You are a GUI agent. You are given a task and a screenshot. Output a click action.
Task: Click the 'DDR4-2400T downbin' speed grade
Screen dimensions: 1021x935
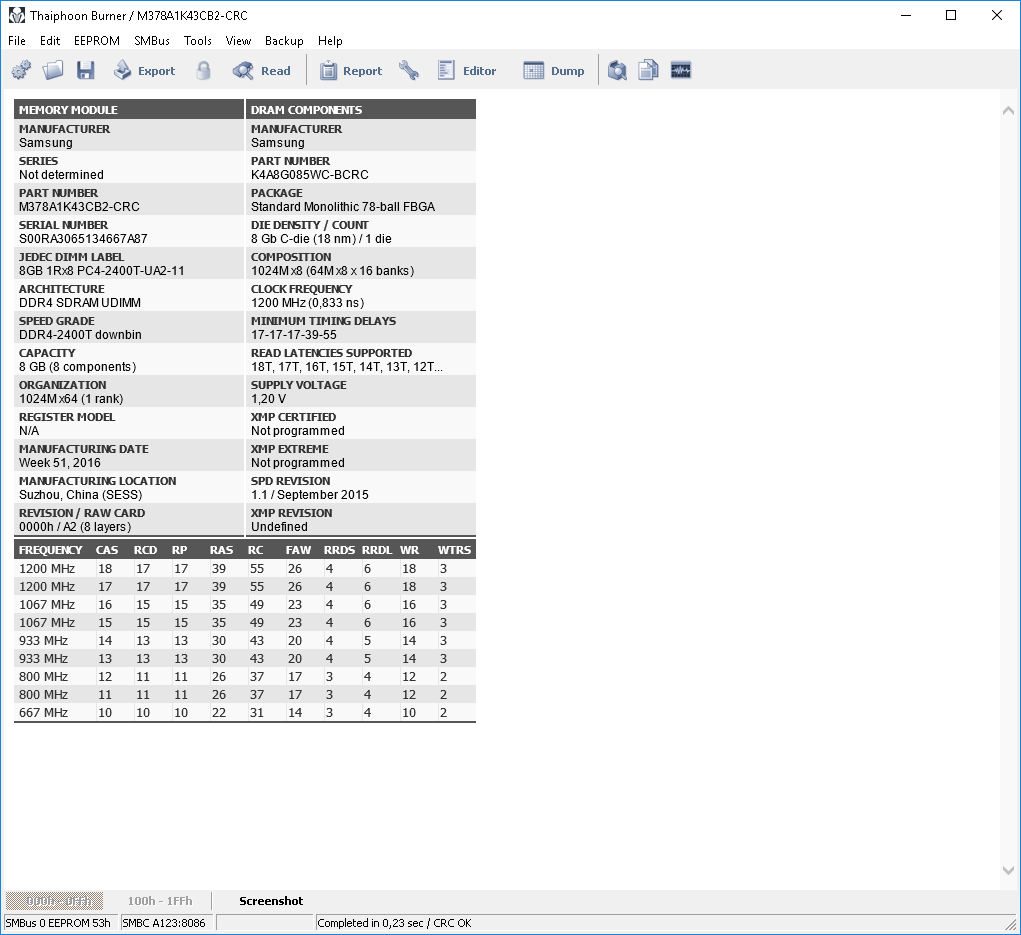80,334
